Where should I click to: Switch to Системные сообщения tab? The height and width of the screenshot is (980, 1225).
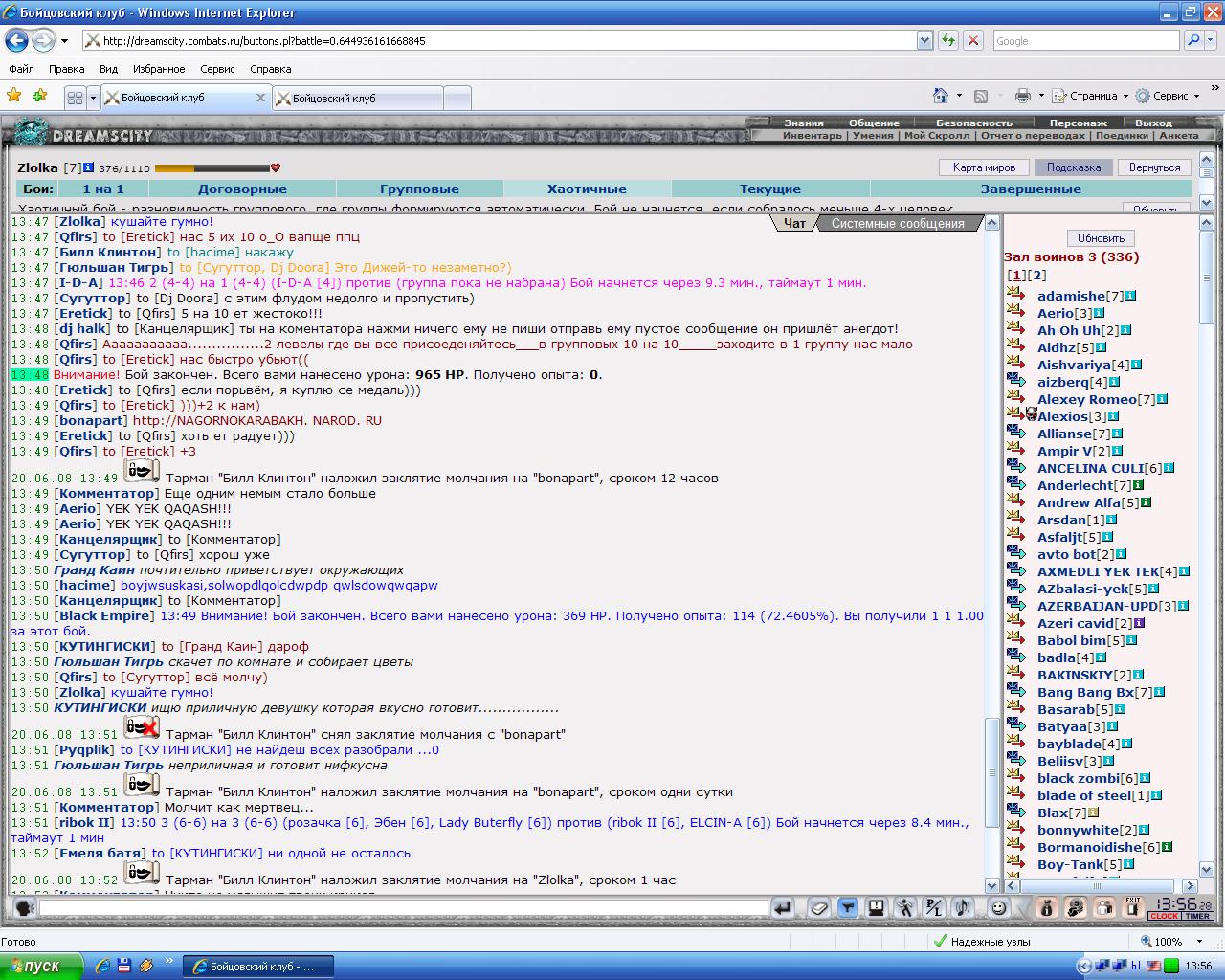[x=898, y=223]
